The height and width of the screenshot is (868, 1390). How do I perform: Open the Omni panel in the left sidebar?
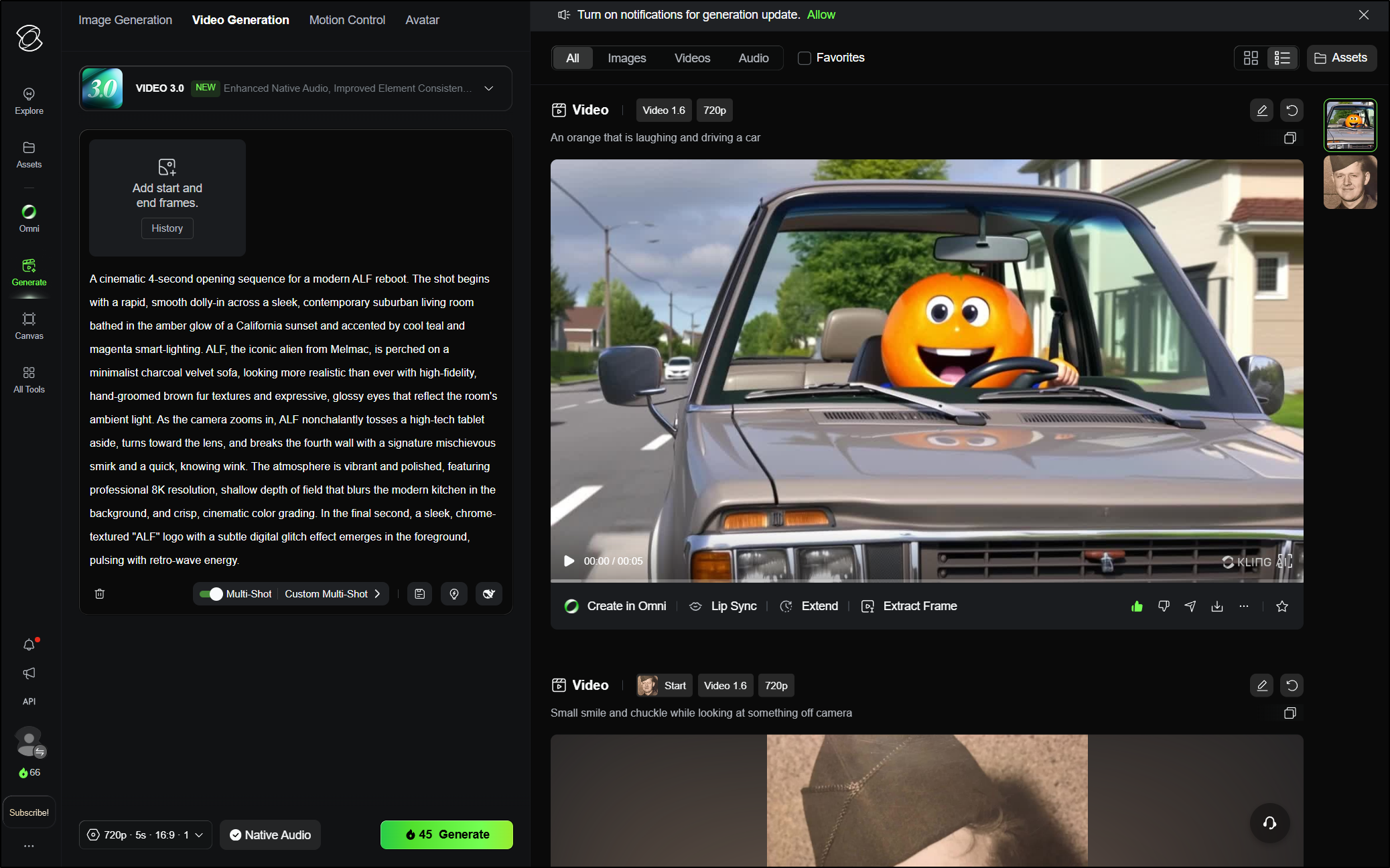[x=29, y=218]
